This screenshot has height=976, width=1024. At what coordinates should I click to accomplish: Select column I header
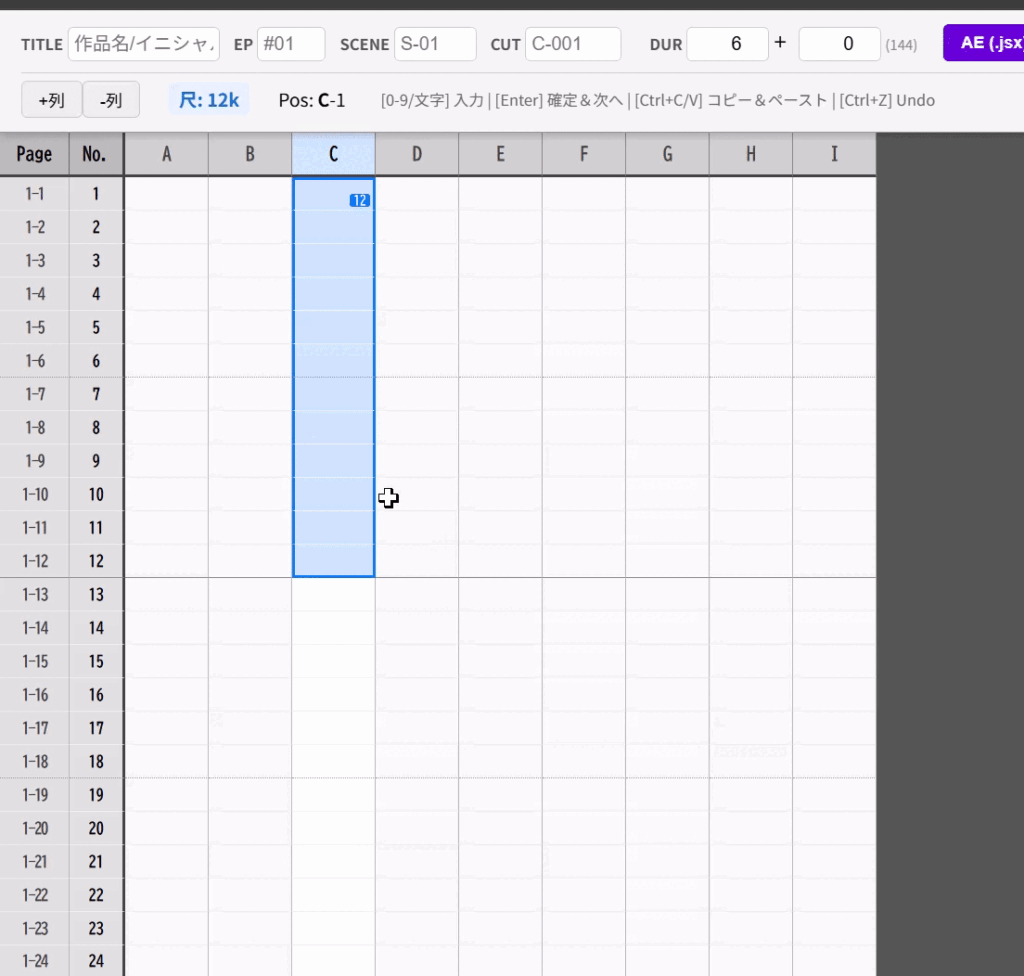pyautogui.click(x=834, y=154)
